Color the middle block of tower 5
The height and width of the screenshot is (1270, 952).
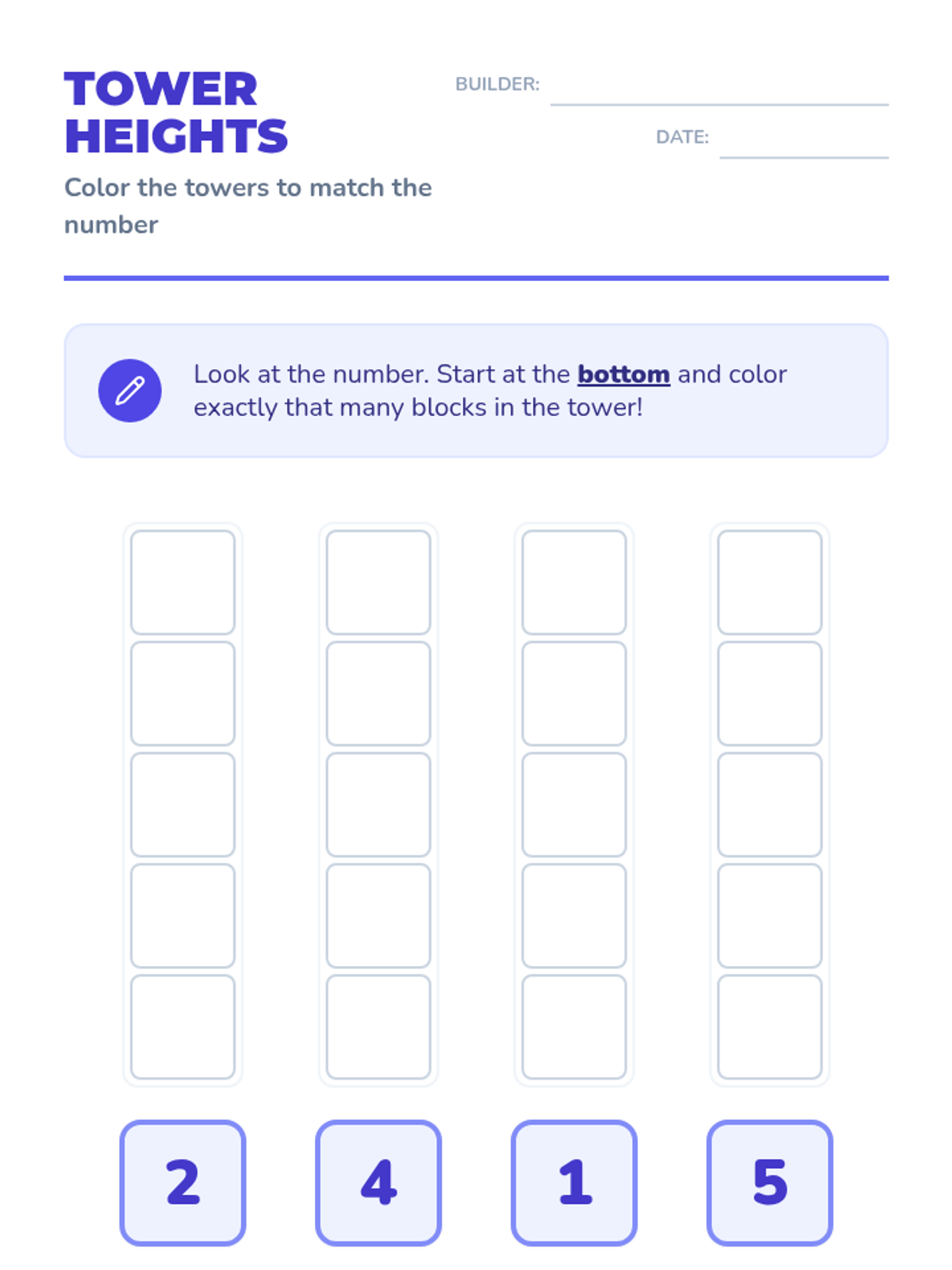[x=770, y=805]
